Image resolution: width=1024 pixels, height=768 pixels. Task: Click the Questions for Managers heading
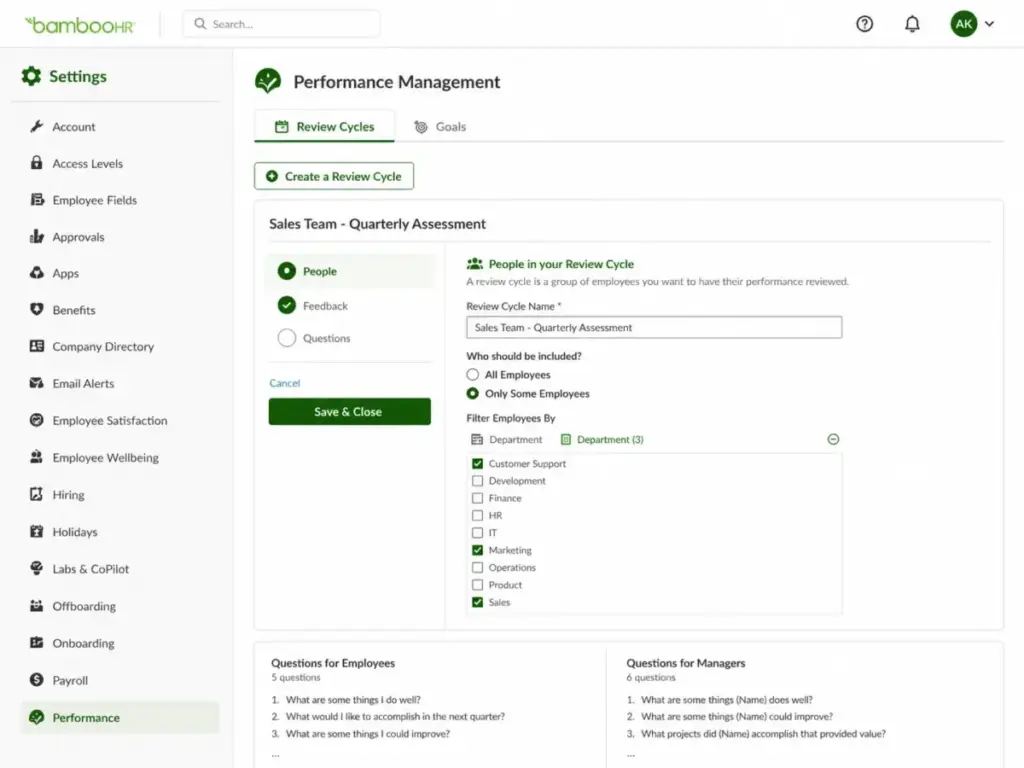pos(686,663)
